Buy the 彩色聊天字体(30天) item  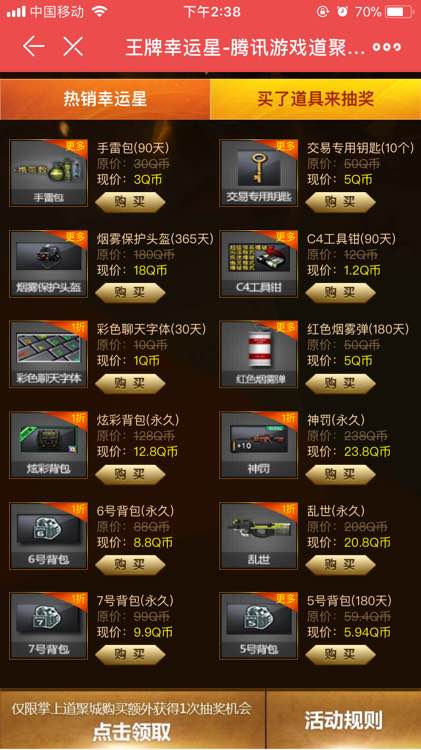130,383
